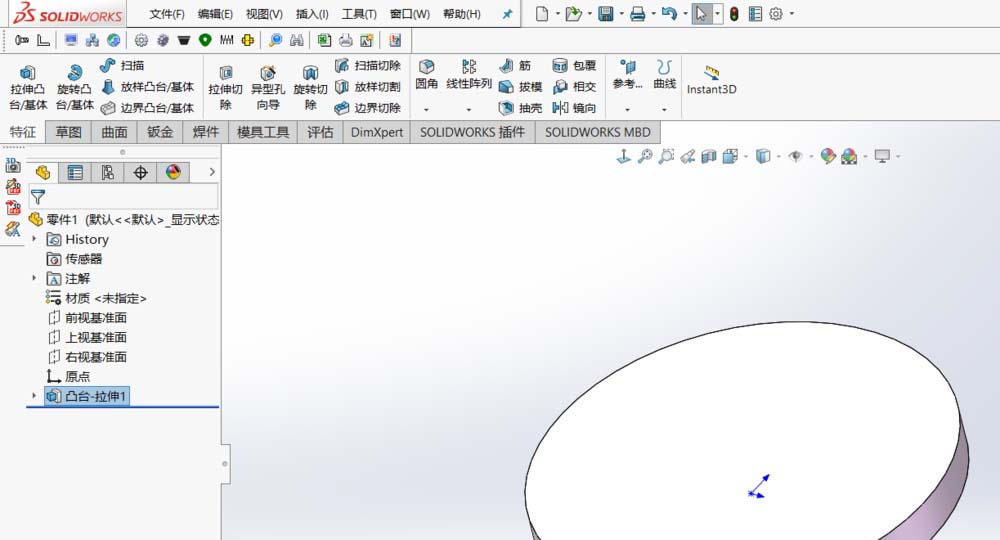Select the Intersect (相交) tool
The image size is (1000, 540).
(574, 87)
